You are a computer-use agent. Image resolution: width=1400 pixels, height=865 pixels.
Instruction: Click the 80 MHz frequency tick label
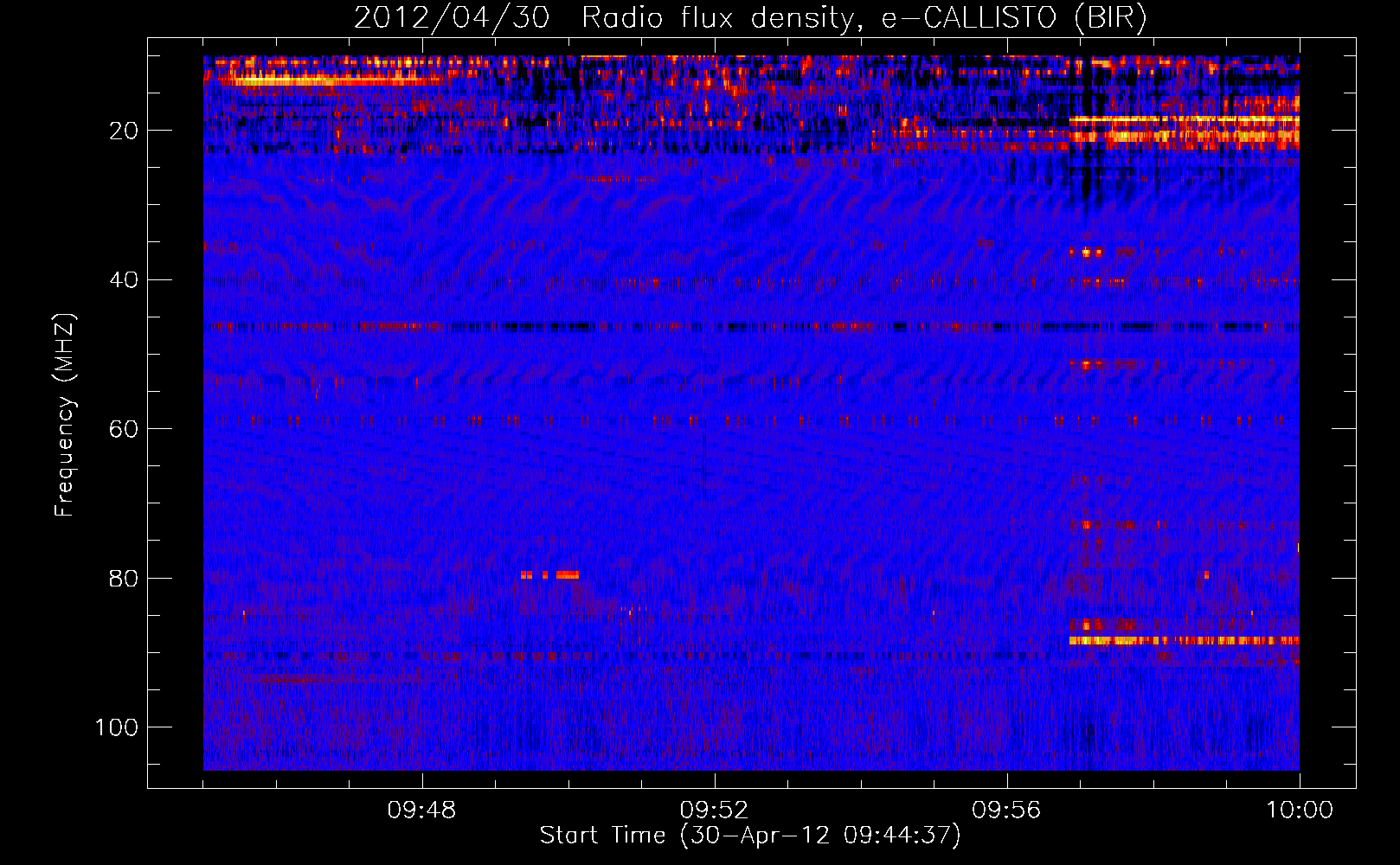[x=124, y=578]
